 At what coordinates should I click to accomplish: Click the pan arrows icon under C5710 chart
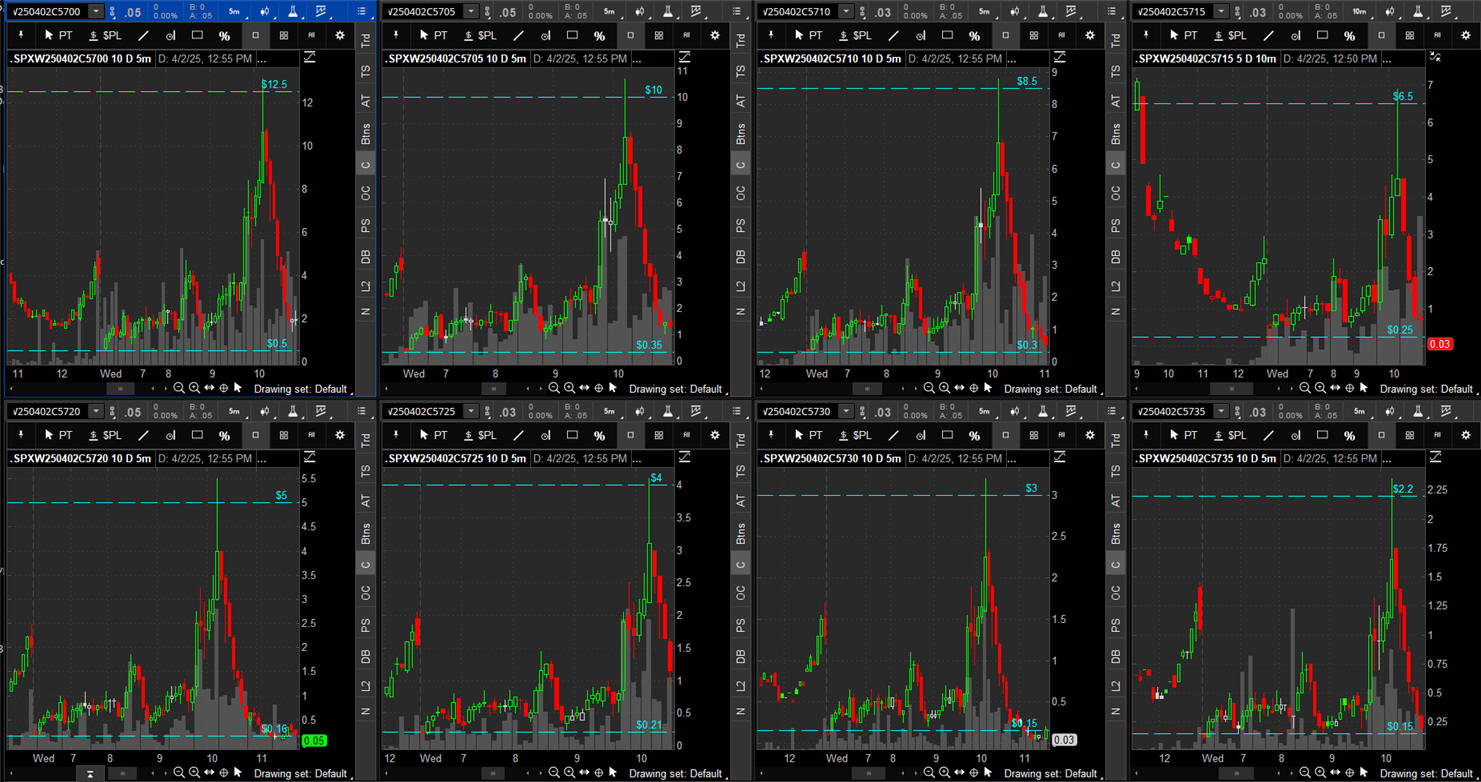coord(959,388)
